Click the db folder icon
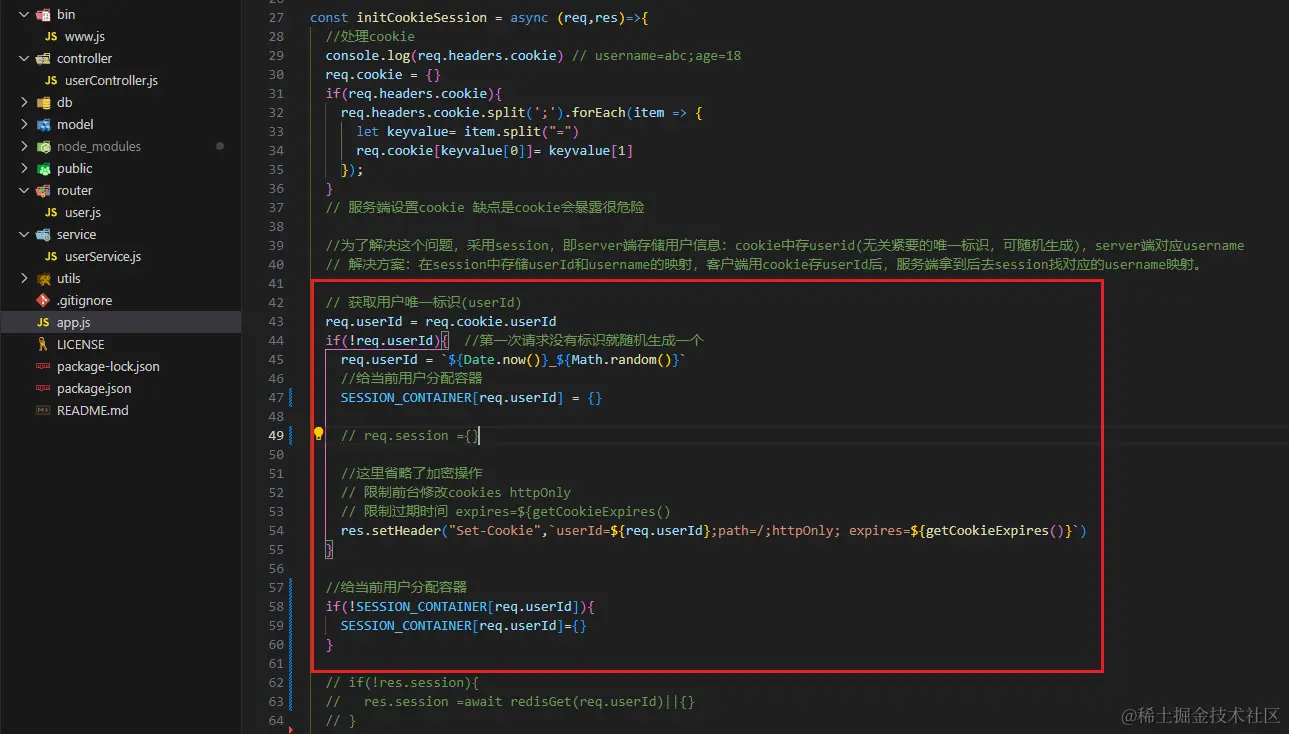 click(43, 103)
